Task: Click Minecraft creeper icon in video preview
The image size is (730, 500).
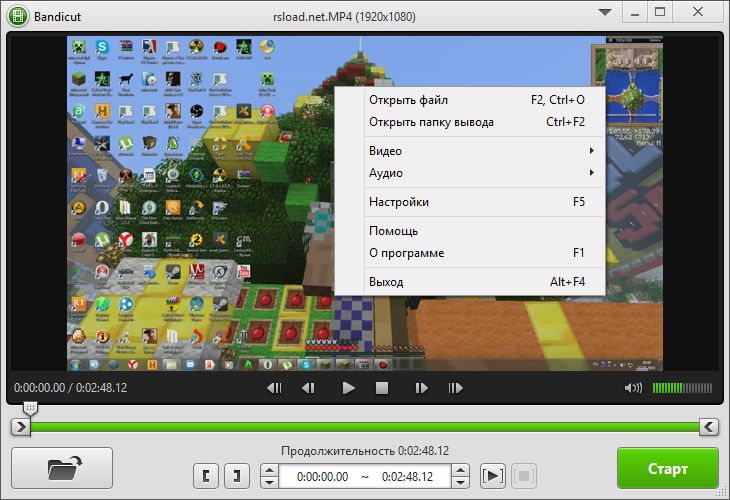Action: (x=79, y=48)
